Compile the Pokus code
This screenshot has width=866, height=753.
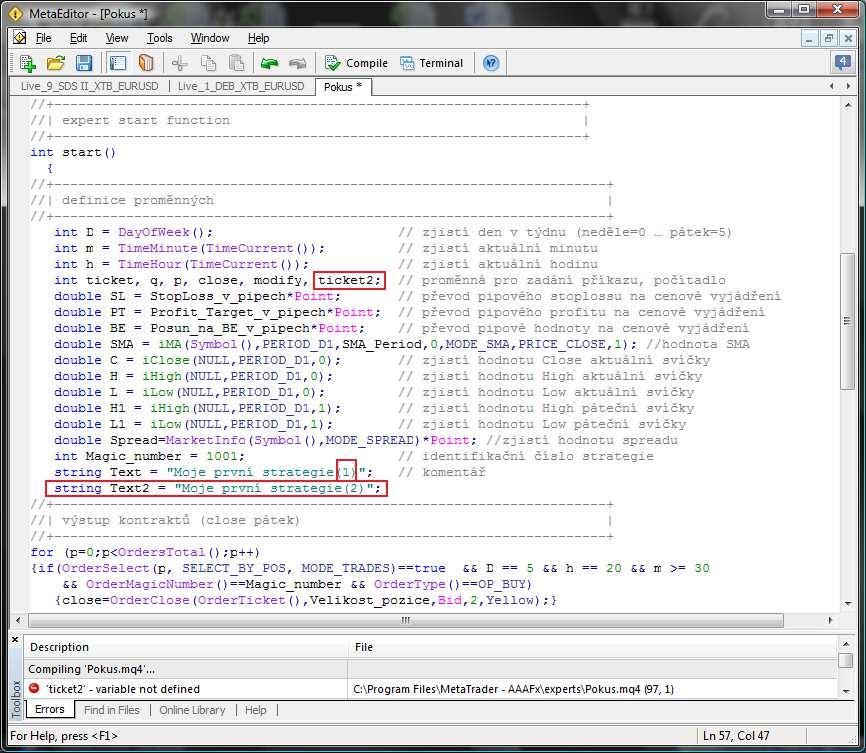click(356, 63)
